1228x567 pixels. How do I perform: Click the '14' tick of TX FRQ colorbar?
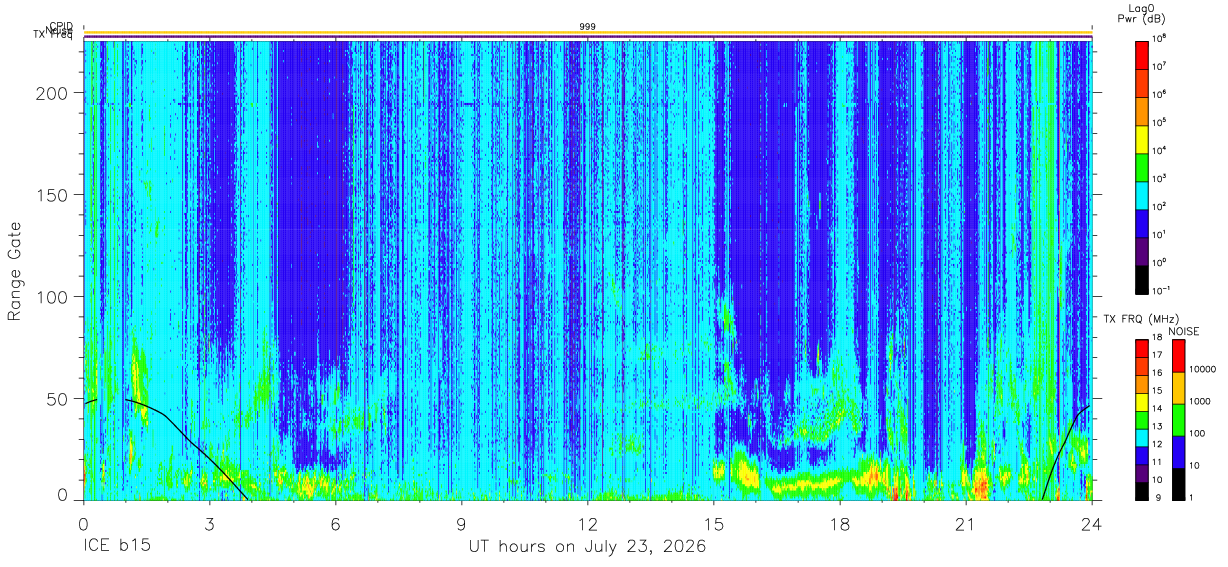coord(1157,408)
